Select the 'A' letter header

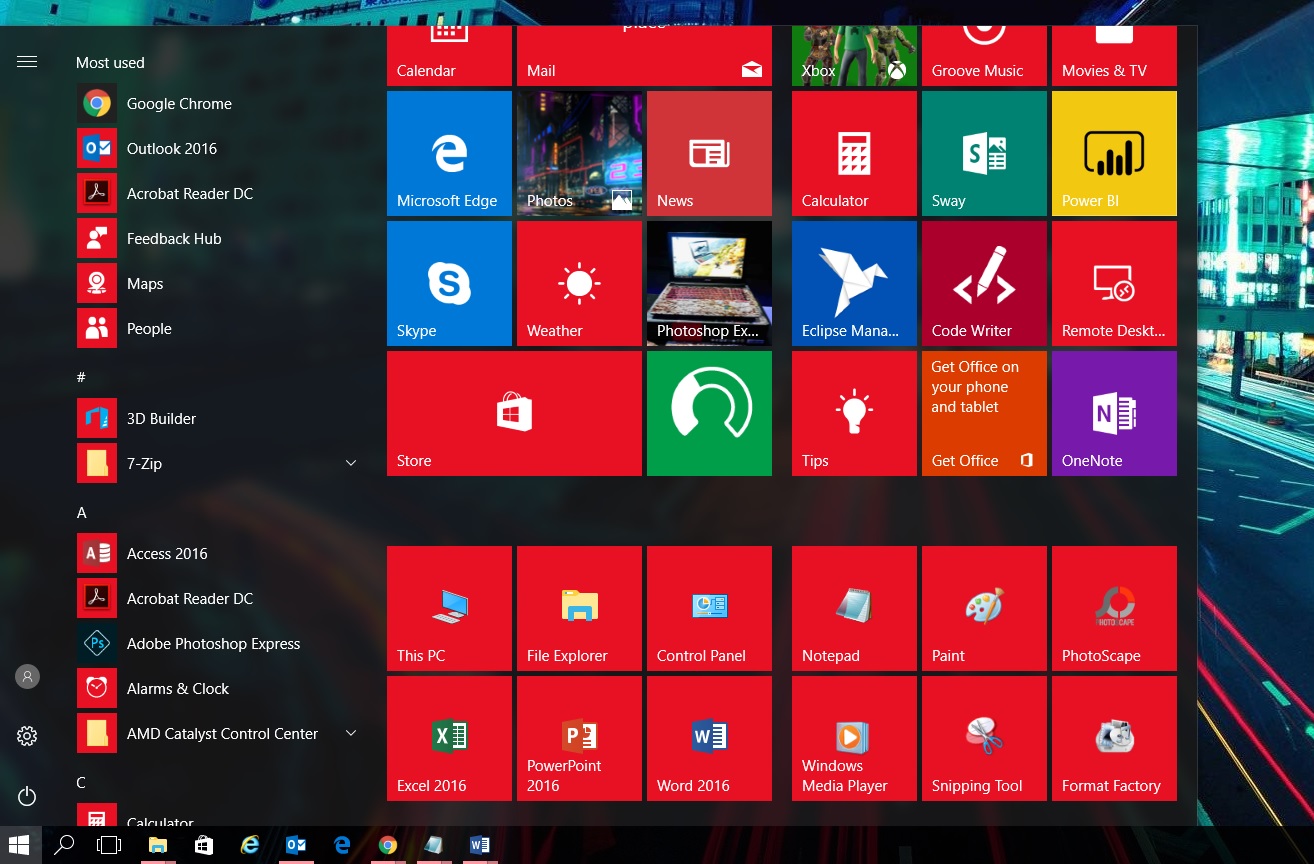point(82,512)
